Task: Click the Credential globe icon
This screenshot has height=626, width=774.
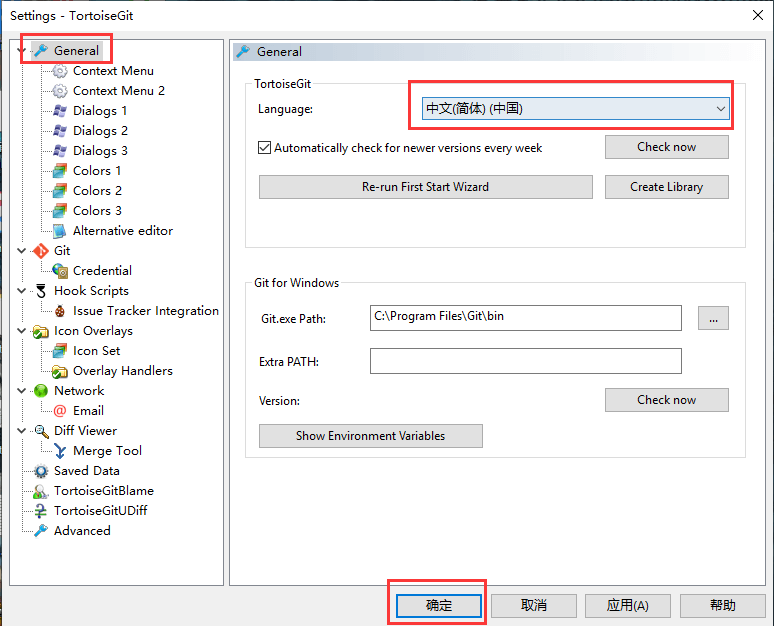Action: point(60,271)
